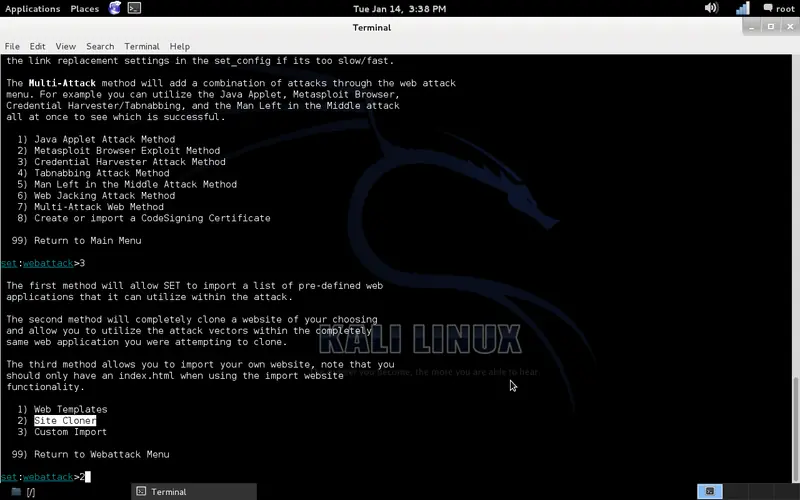Click the 'Custom Import' option text

click(x=70, y=432)
